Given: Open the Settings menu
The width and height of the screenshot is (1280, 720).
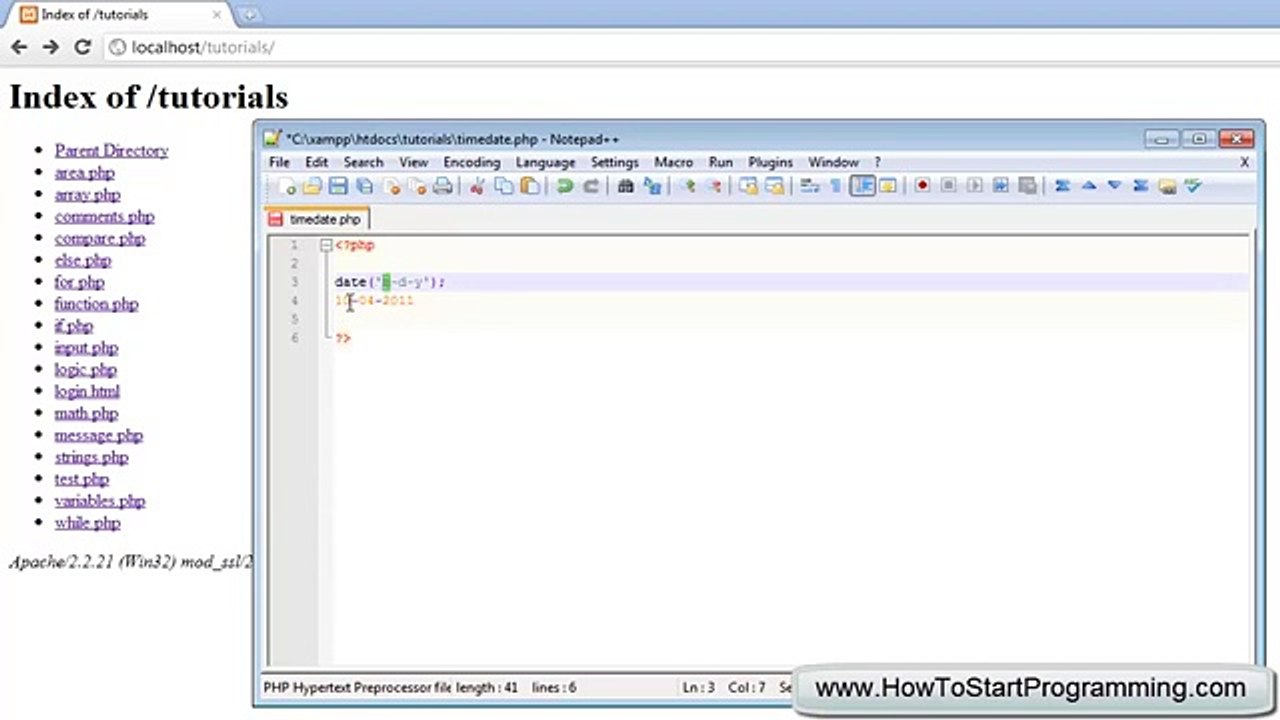Looking at the screenshot, I should click(x=614, y=162).
